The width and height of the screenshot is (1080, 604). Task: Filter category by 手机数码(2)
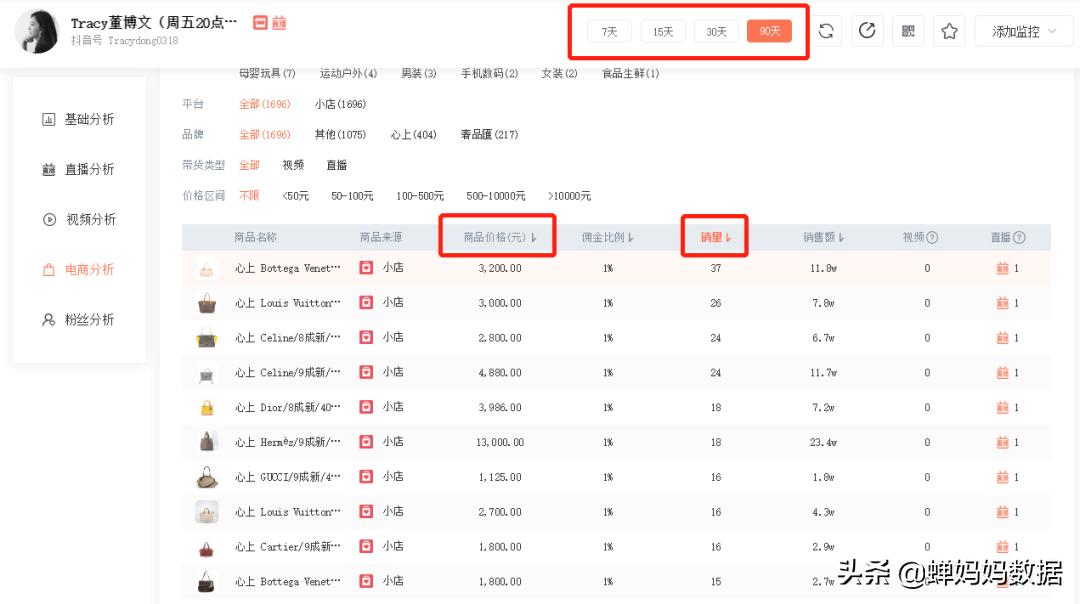pyautogui.click(x=490, y=73)
